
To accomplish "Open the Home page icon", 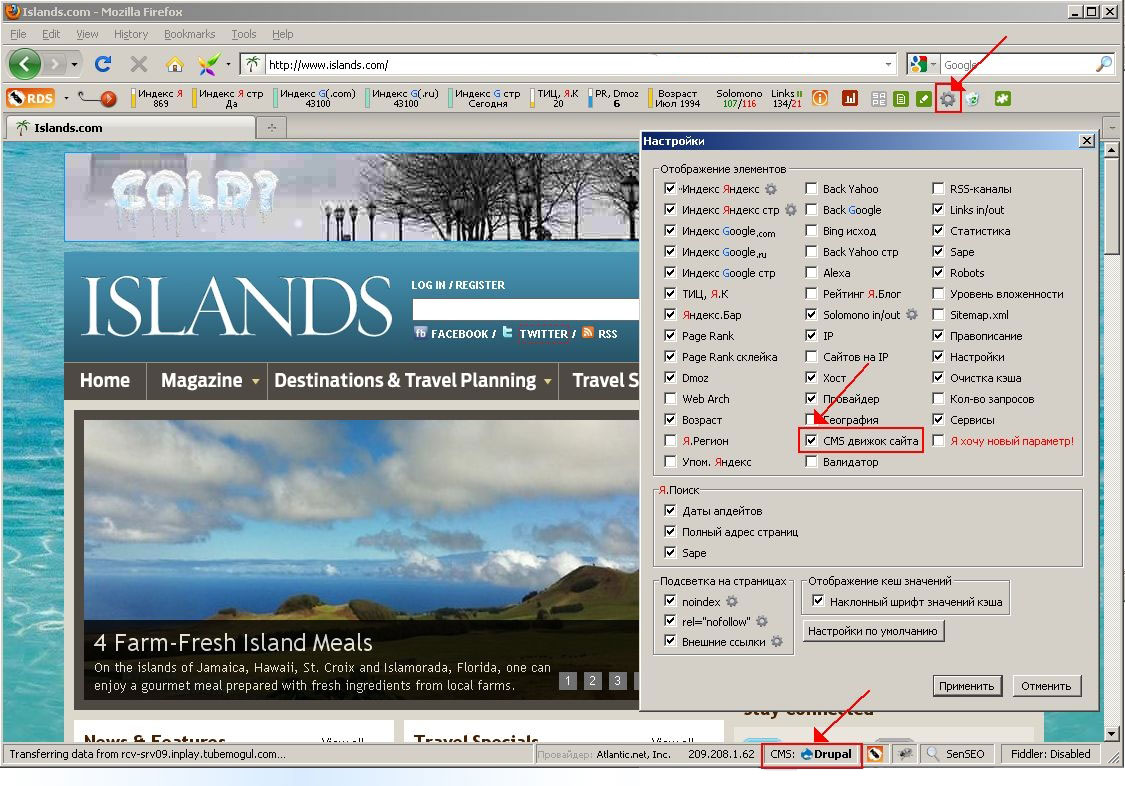I will tap(174, 65).
